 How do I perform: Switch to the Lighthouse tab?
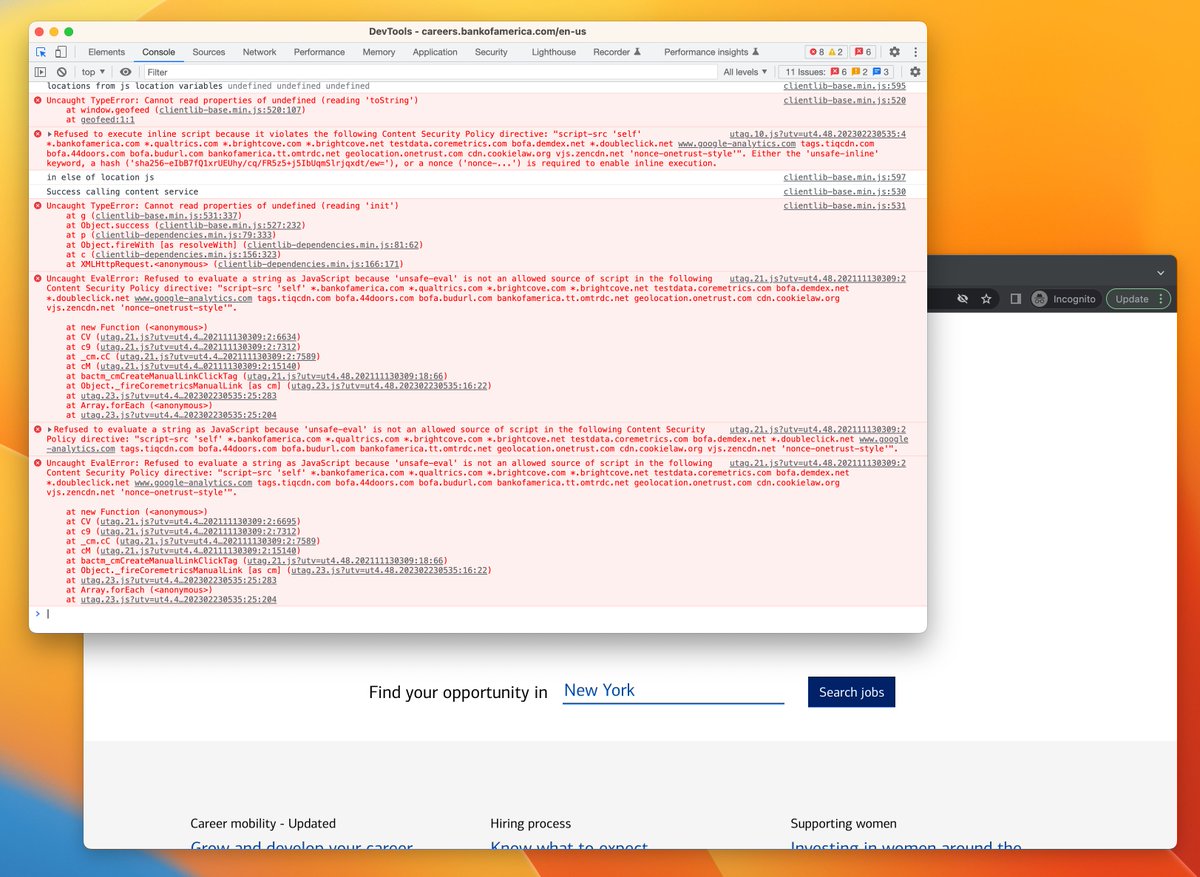click(x=554, y=52)
